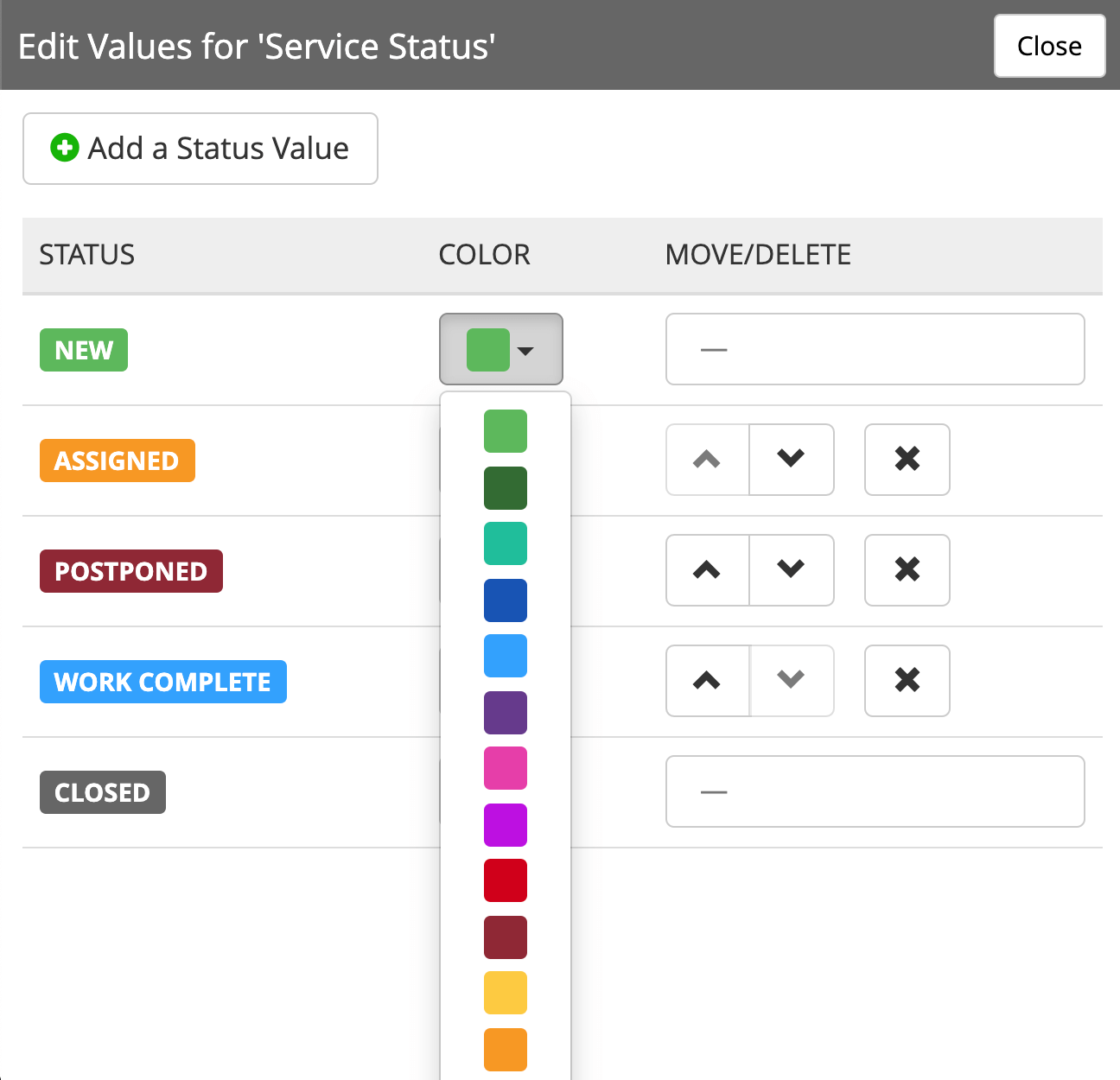Click the CLOSED status badge
Viewport: 1120px width, 1080px height.
coord(102,791)
